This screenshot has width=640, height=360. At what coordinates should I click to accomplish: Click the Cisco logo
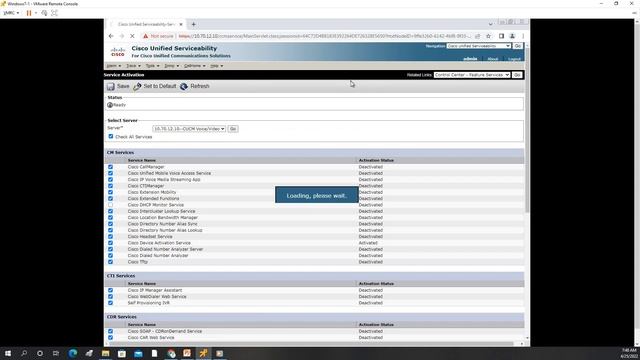(x=118, y=52)
